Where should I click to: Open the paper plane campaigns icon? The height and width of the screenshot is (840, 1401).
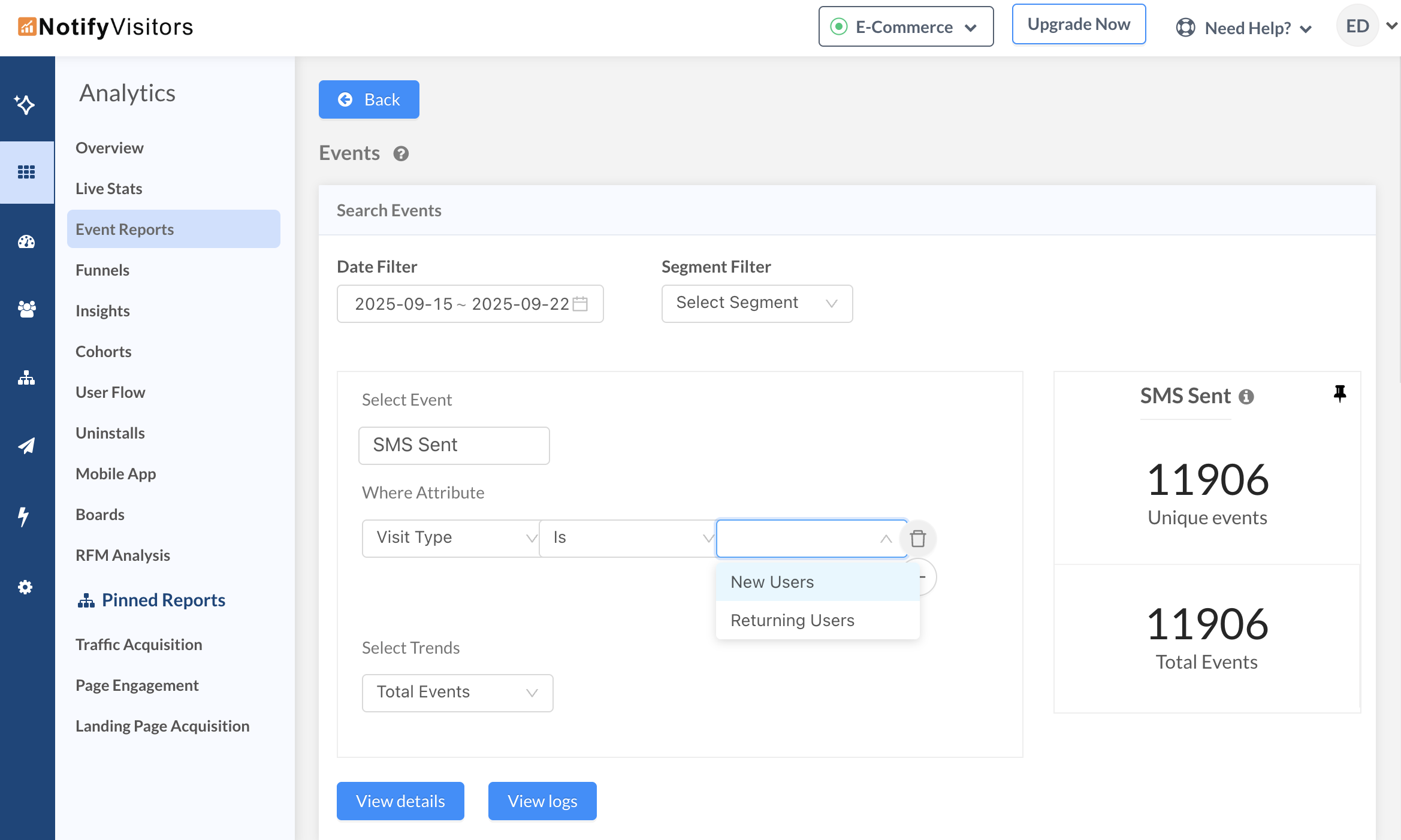pyautogui.click(x=26, y=446)
